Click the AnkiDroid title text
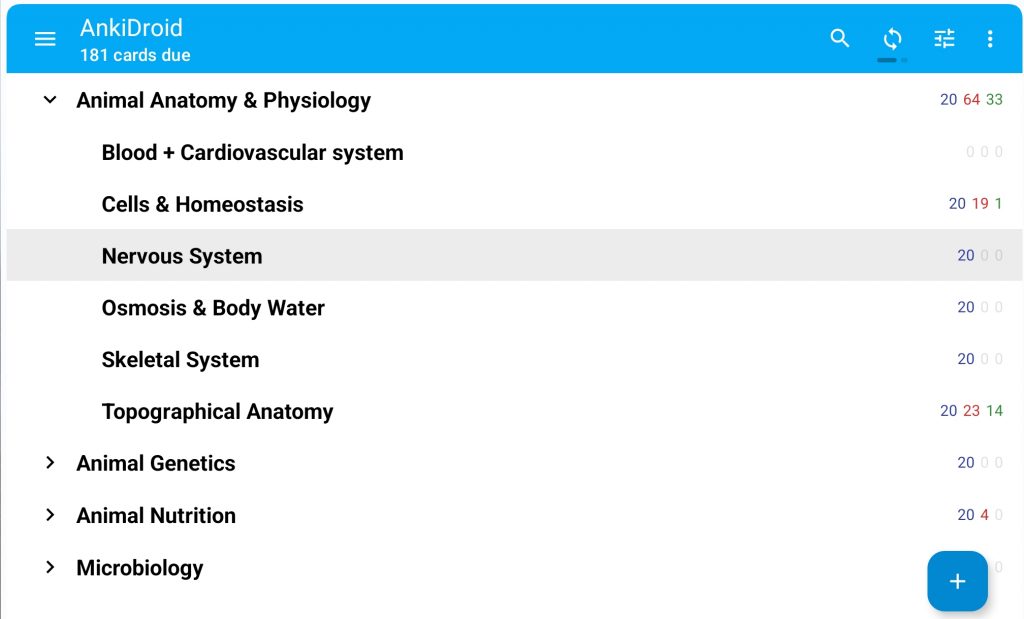Viewport: 1024px width, 619px height. [x=131, y=28]
